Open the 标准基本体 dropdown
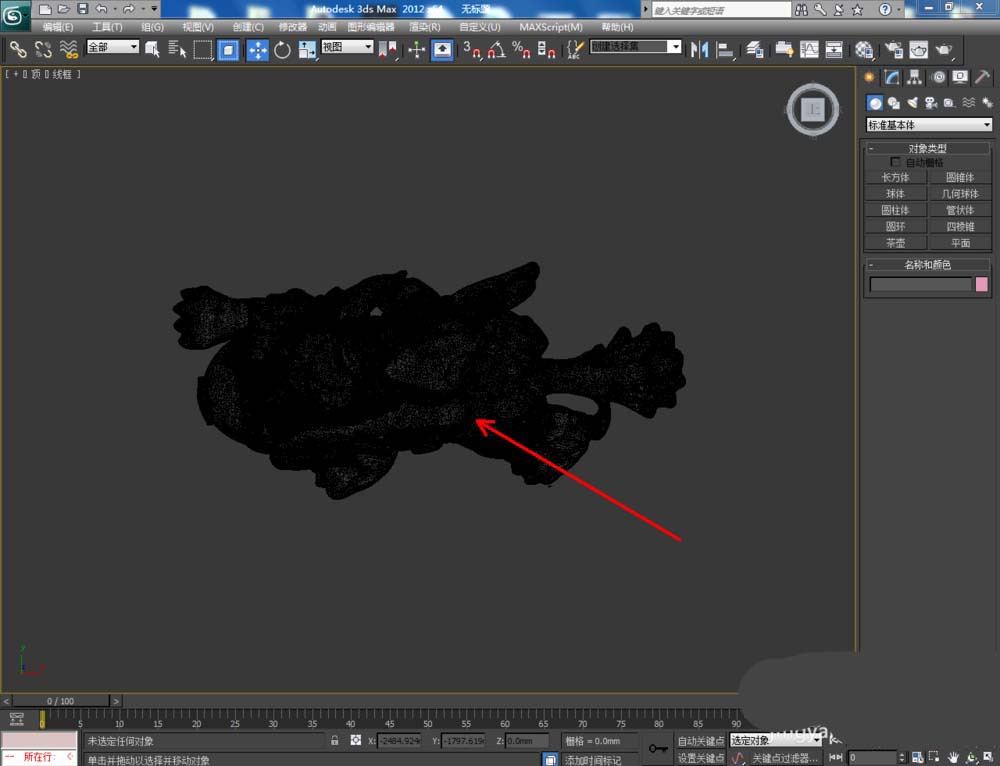 [929, 125]
